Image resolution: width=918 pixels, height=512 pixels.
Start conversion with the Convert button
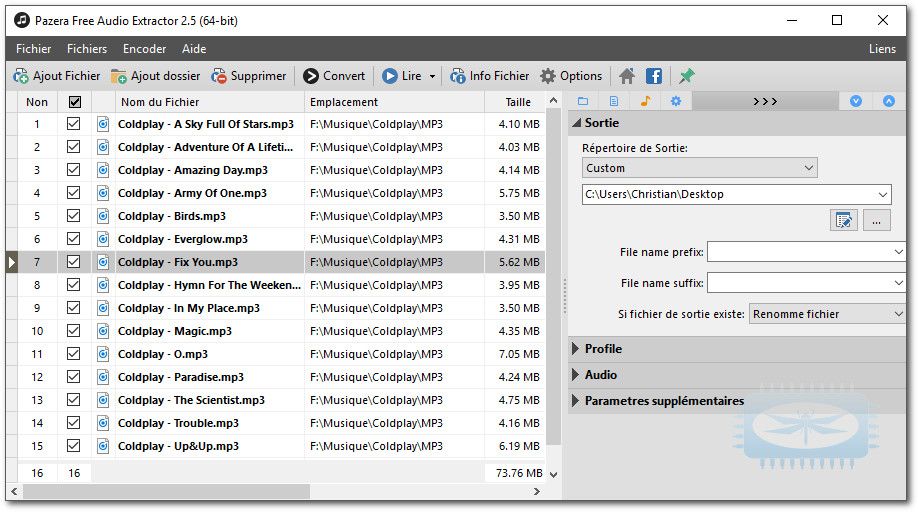click(x=334, y=76)
